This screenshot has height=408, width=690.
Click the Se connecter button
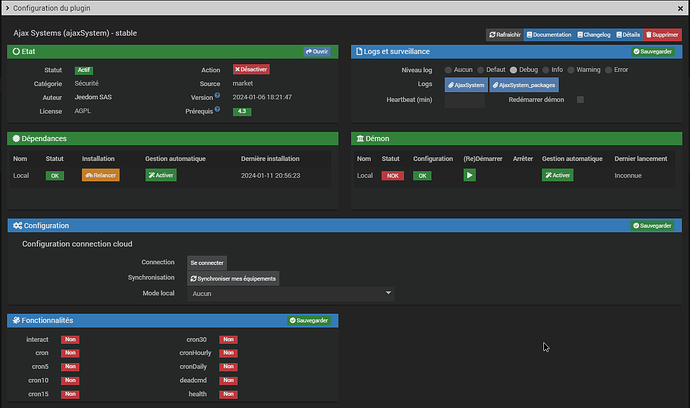point(207,263)
